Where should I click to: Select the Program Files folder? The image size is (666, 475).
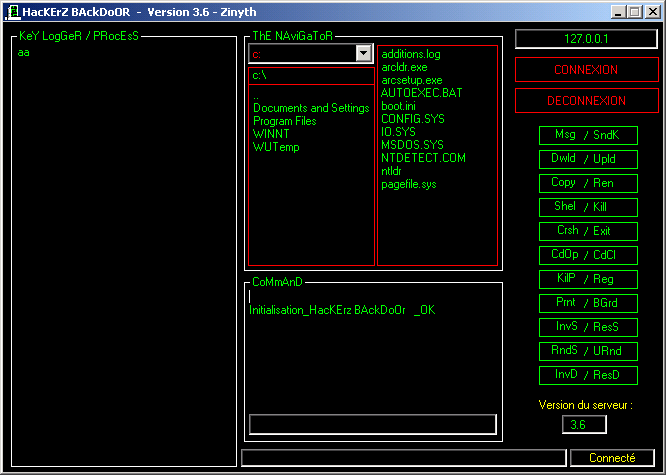[284, 121]
